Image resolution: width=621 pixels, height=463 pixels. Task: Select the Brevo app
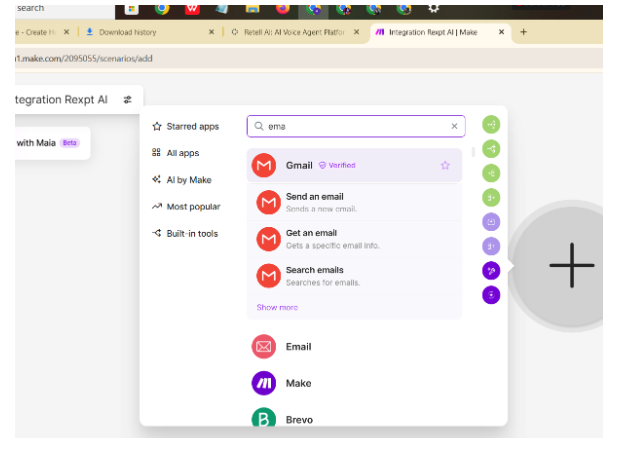pyautogui.click(x=354, y=419)
